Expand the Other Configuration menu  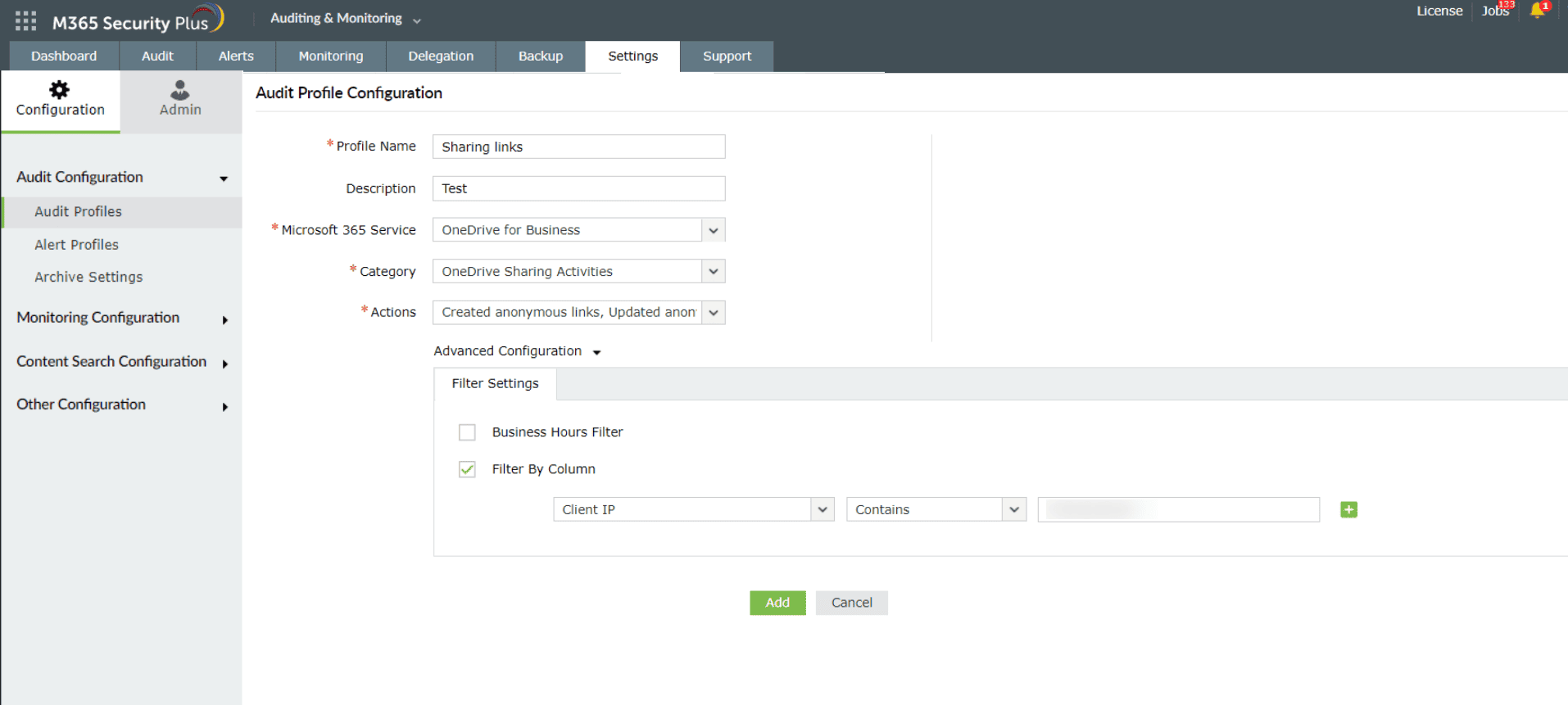[x=122, y=404]
